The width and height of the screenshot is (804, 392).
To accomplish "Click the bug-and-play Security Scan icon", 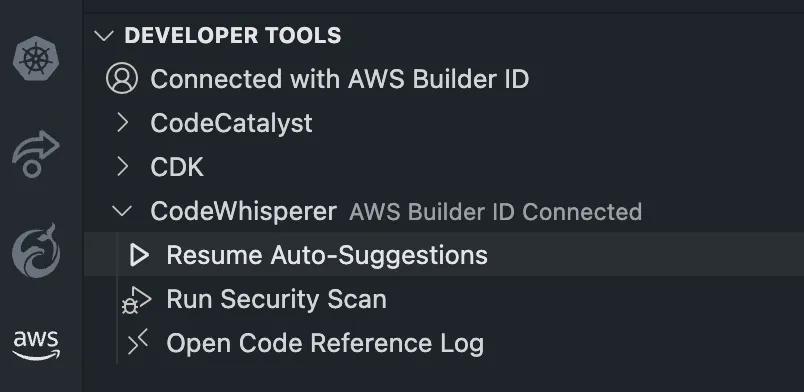I will click(136, 300).
